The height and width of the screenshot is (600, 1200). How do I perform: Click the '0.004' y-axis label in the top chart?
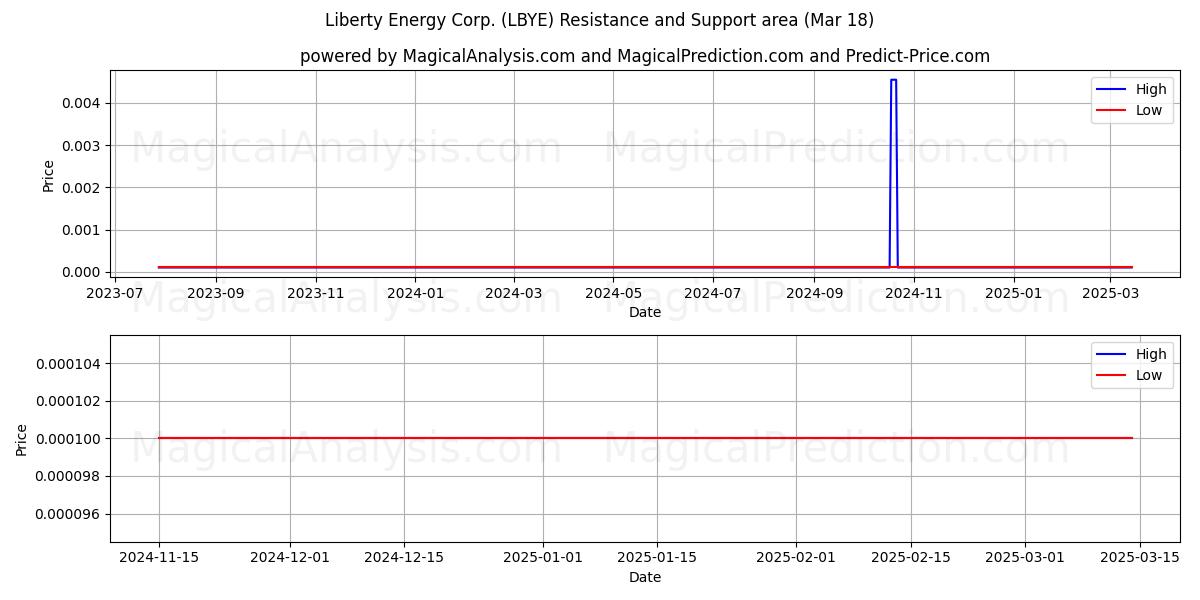coord(81,103)
